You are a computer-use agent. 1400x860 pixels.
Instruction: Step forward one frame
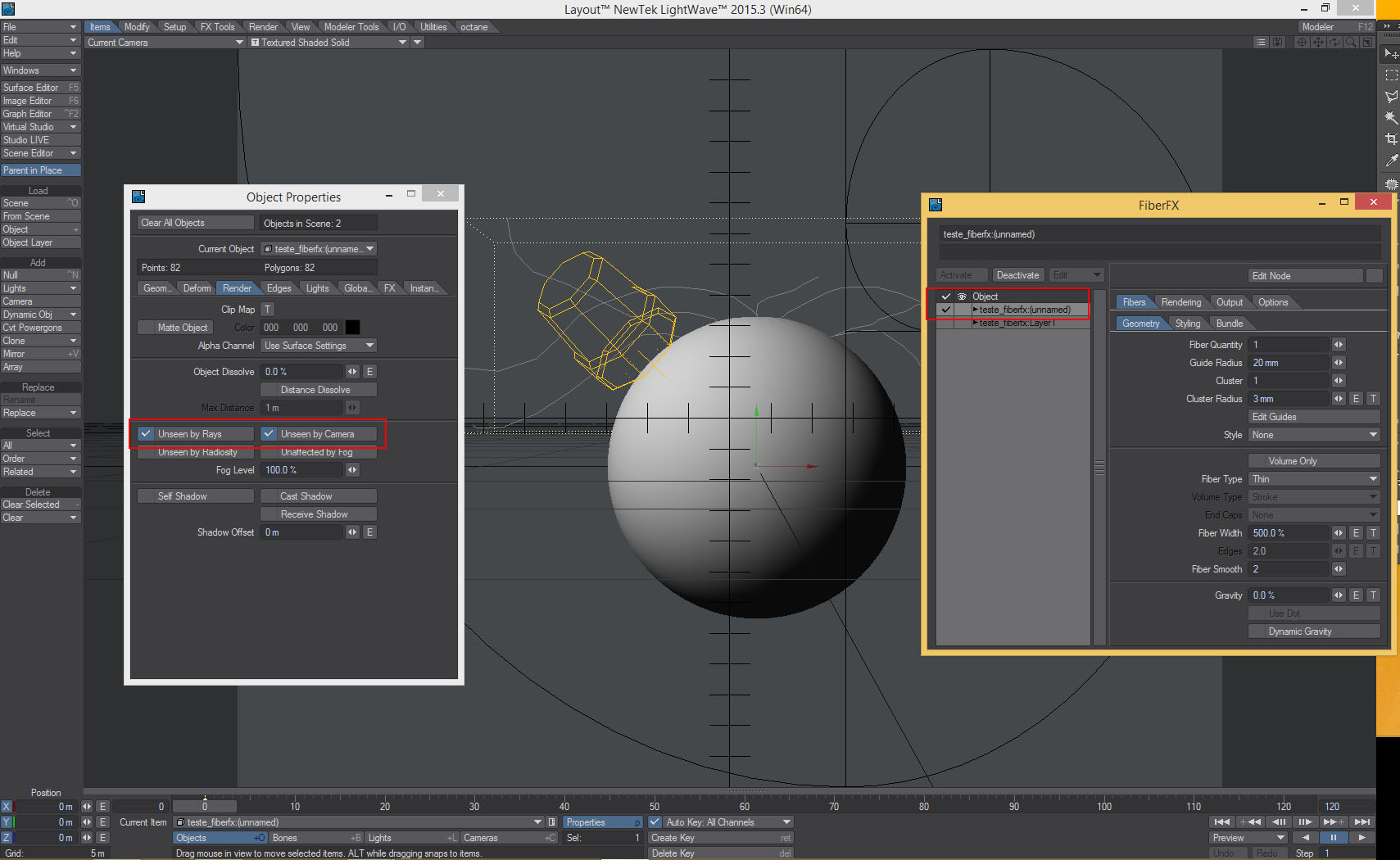(x=1306, y=822)
